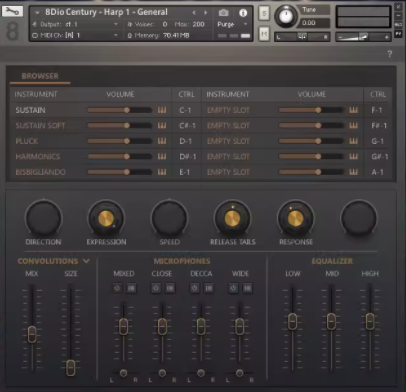Click the EMPTY SLOT in F-1 row

(x=228, y=110)
